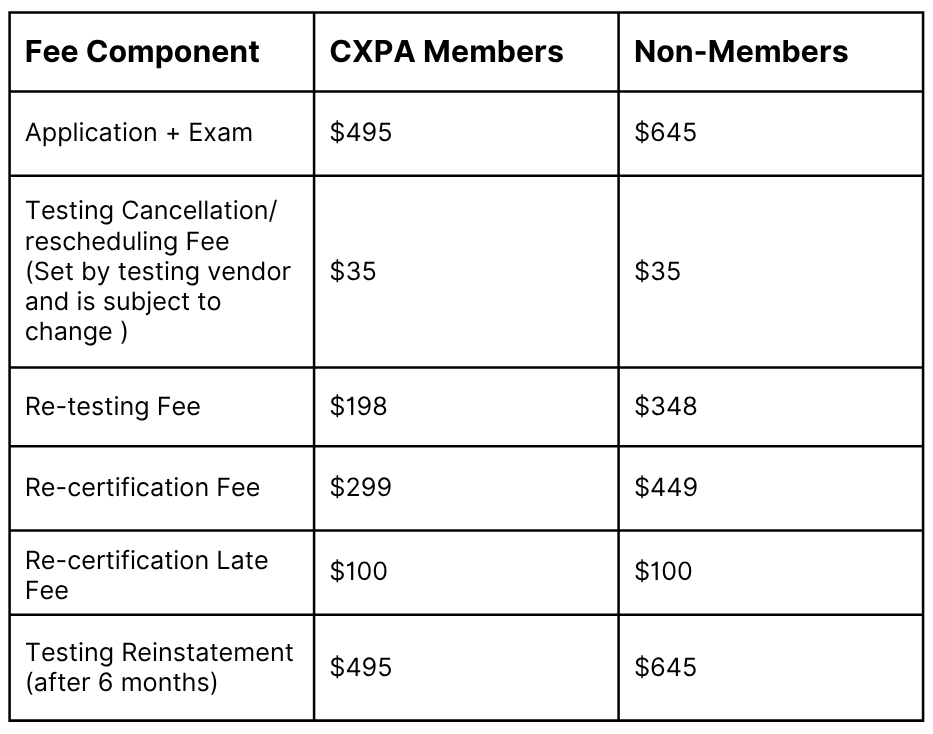This screenshot has height=734, width=933.
Task: Select the CXPA Members column header
Action: point(446,52)
